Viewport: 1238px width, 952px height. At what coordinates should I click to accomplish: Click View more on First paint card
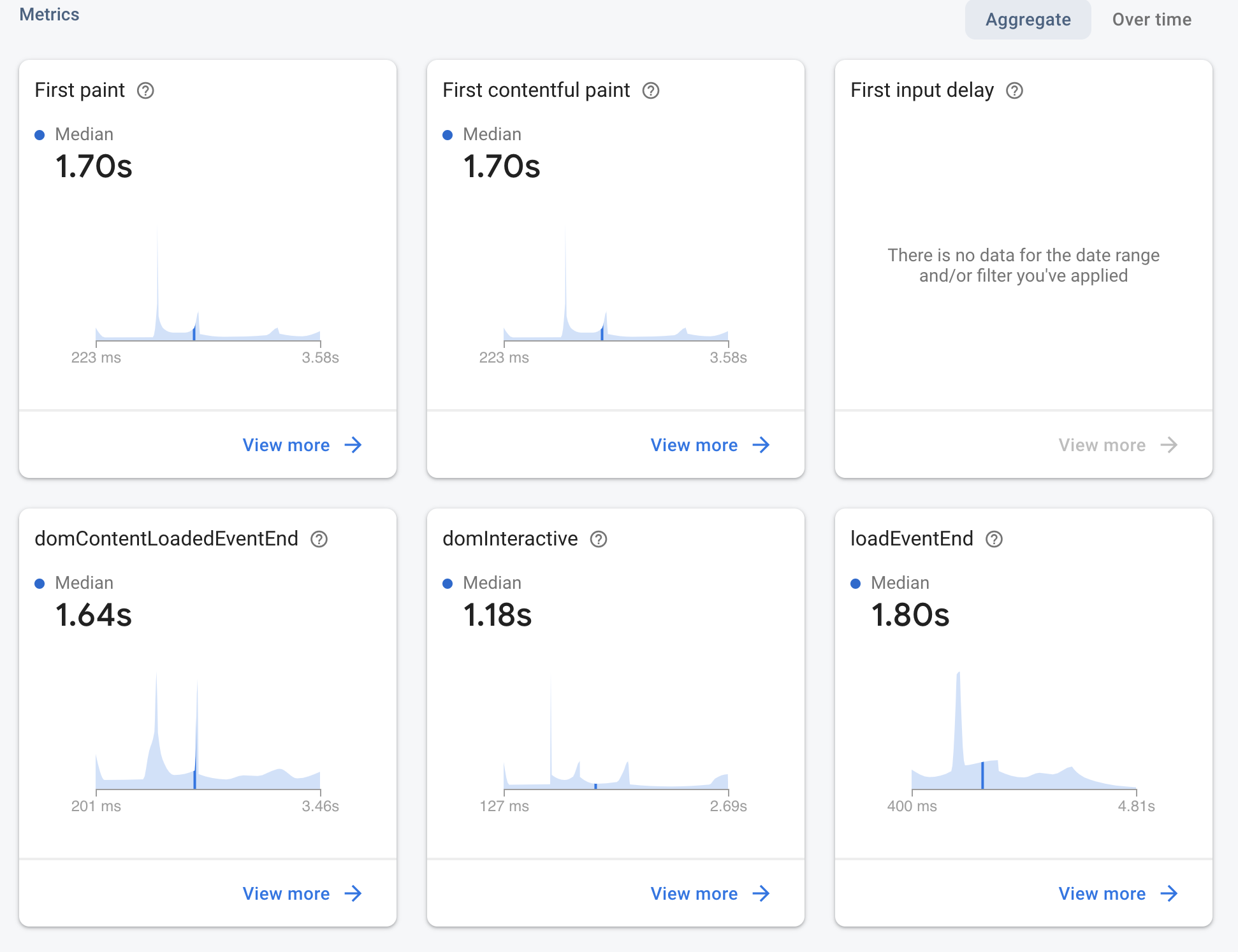(302, 445)
